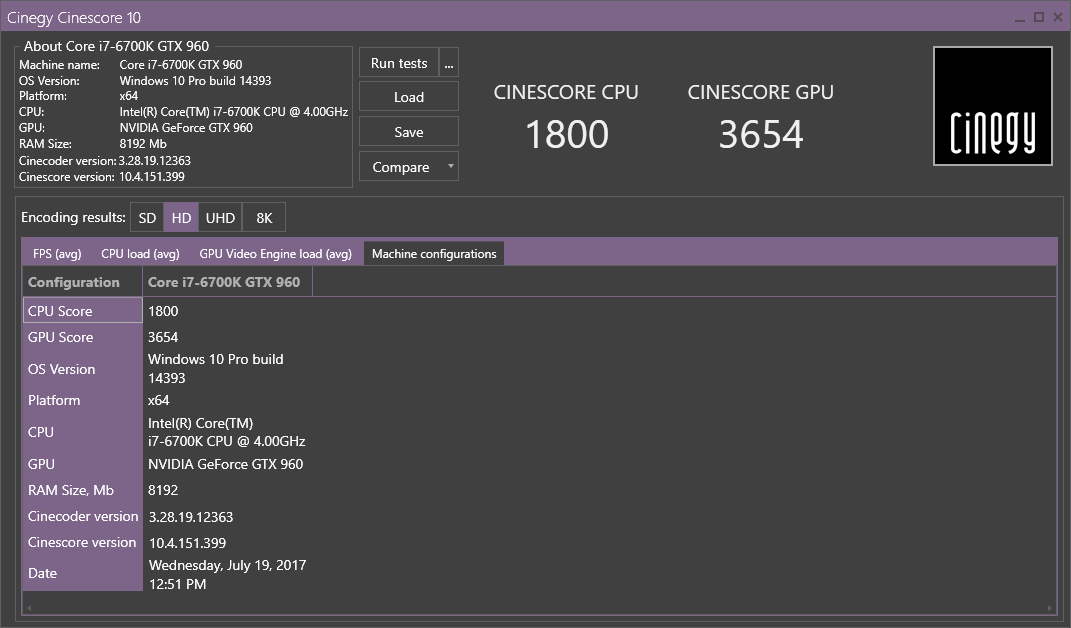
Task: Click the Run tests button
Action: click(x=399, y=63)
